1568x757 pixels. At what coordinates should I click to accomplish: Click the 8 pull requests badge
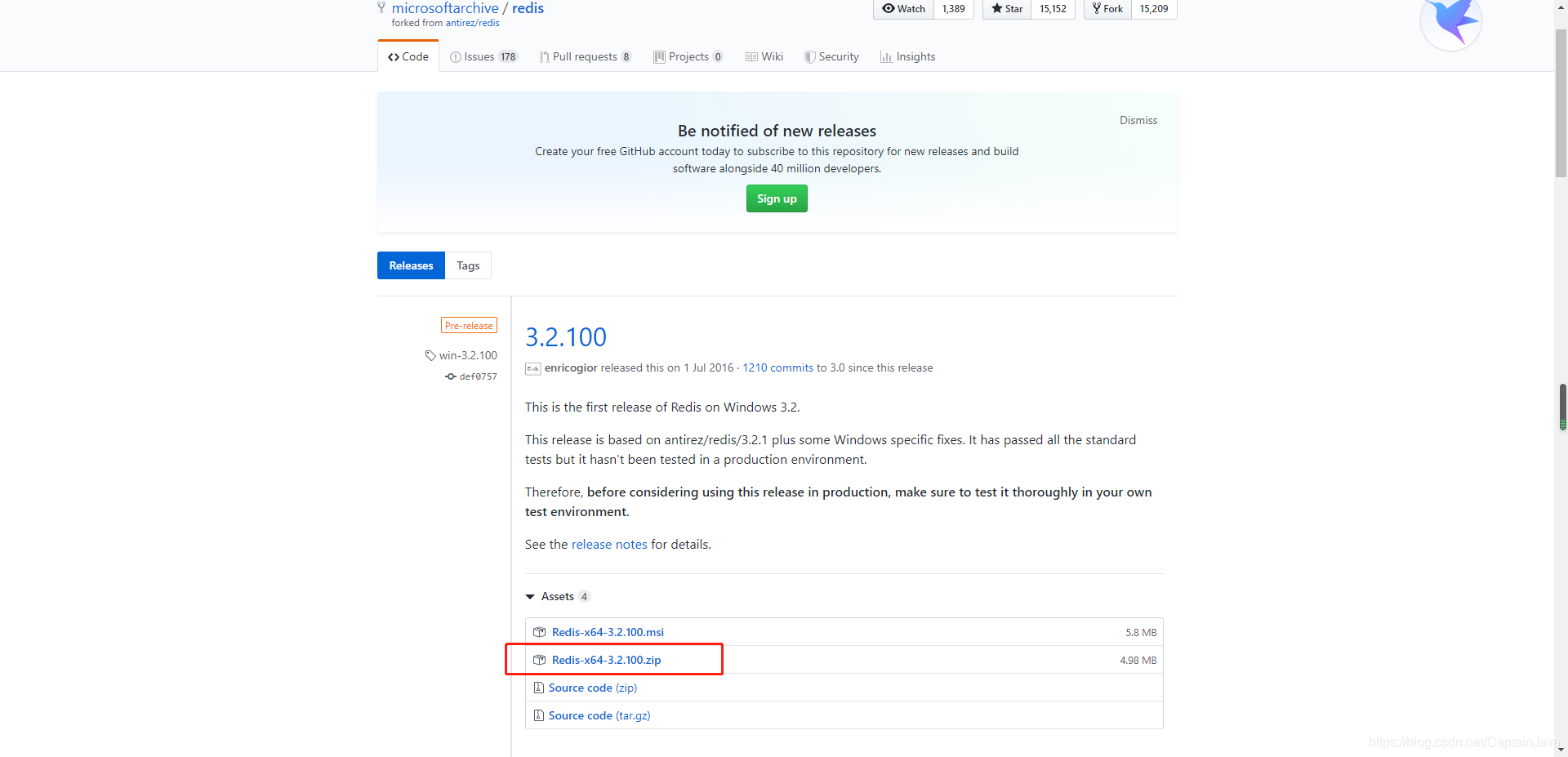click(626, 57)
